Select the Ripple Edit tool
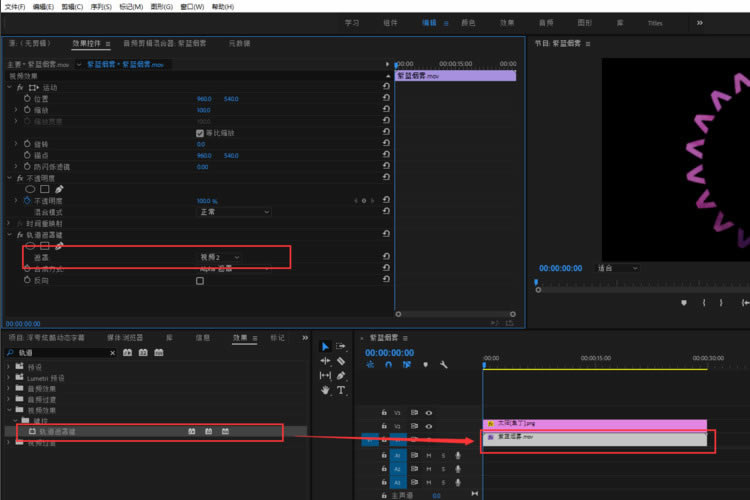 [x=325, y=361]
